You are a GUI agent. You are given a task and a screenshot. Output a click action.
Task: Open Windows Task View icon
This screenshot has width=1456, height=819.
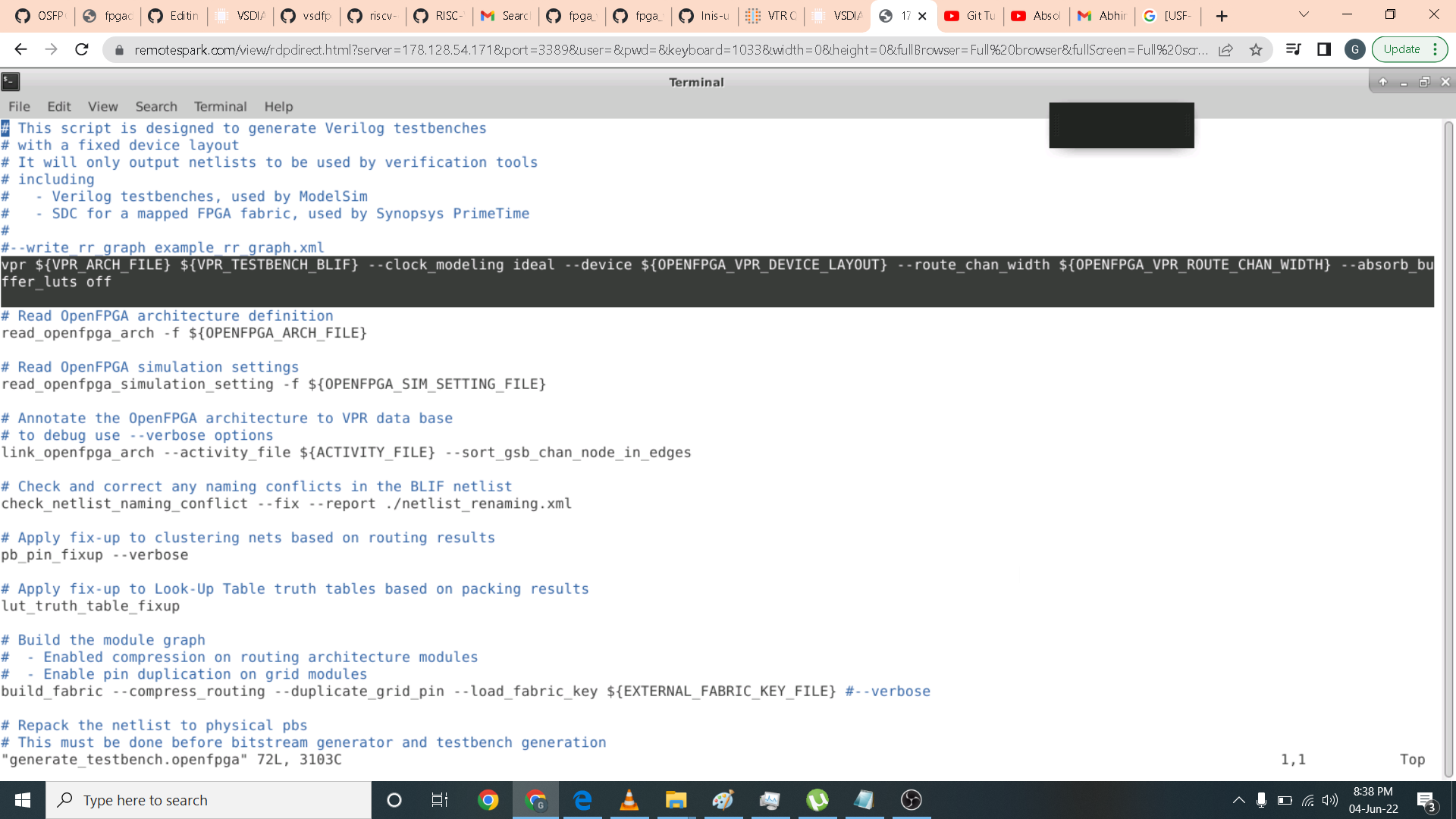(x=440, y=800)
